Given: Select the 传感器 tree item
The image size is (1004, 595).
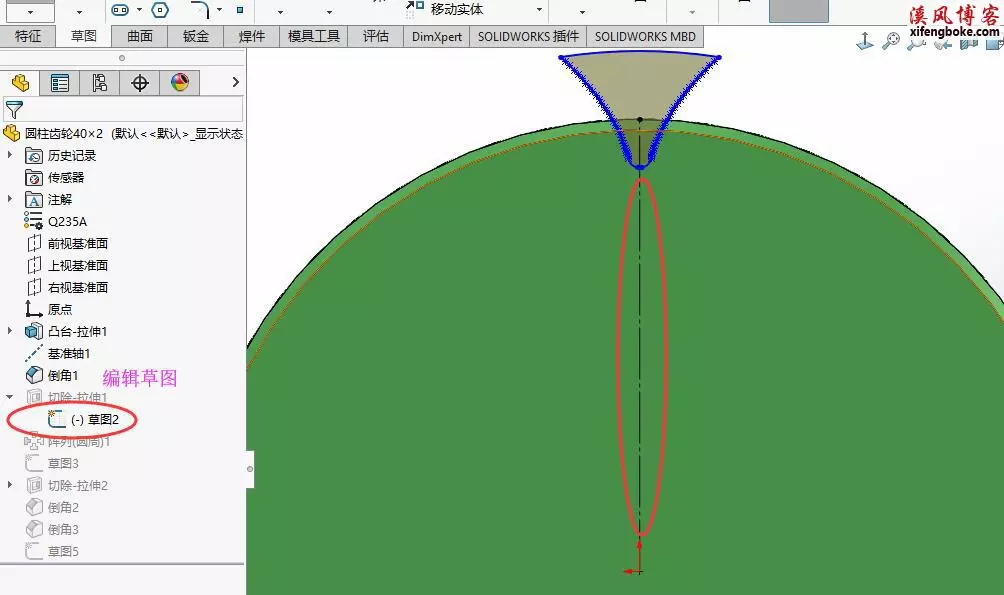Looking at the screenshot, I should coord(66,177).
